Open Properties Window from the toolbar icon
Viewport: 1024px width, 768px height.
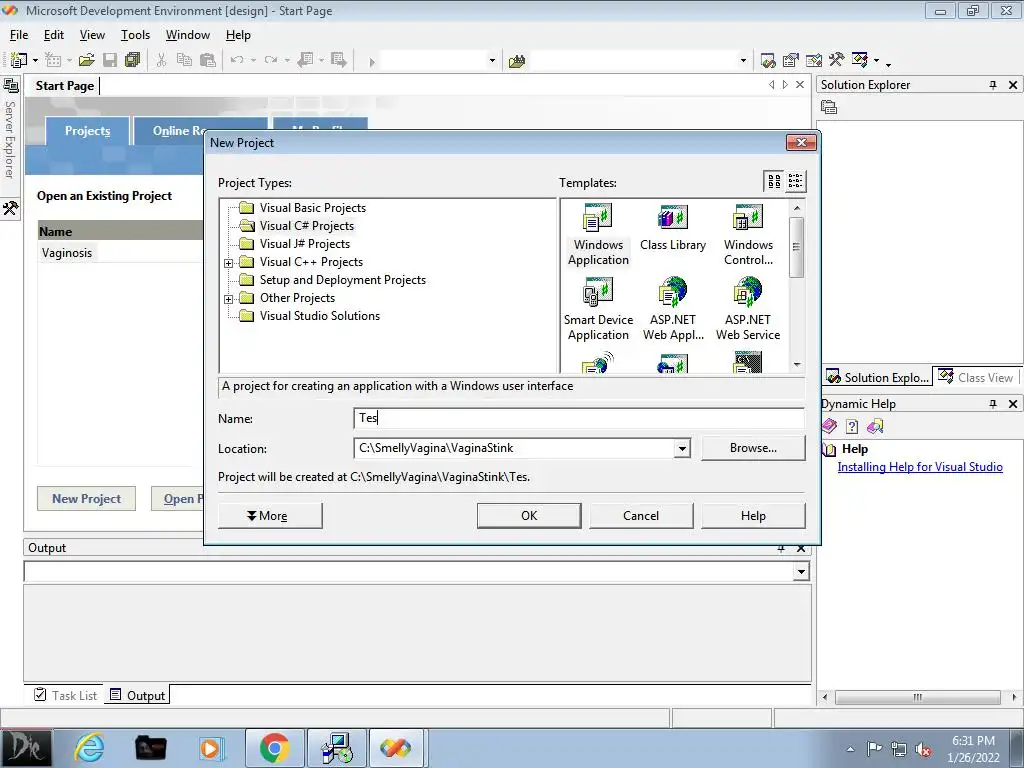(791, 61)
